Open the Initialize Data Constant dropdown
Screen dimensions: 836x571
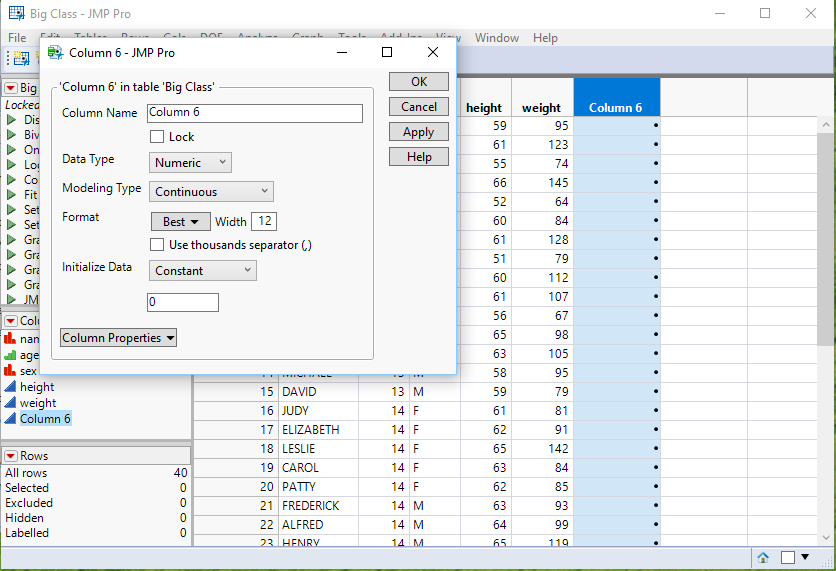click(203, 270)
